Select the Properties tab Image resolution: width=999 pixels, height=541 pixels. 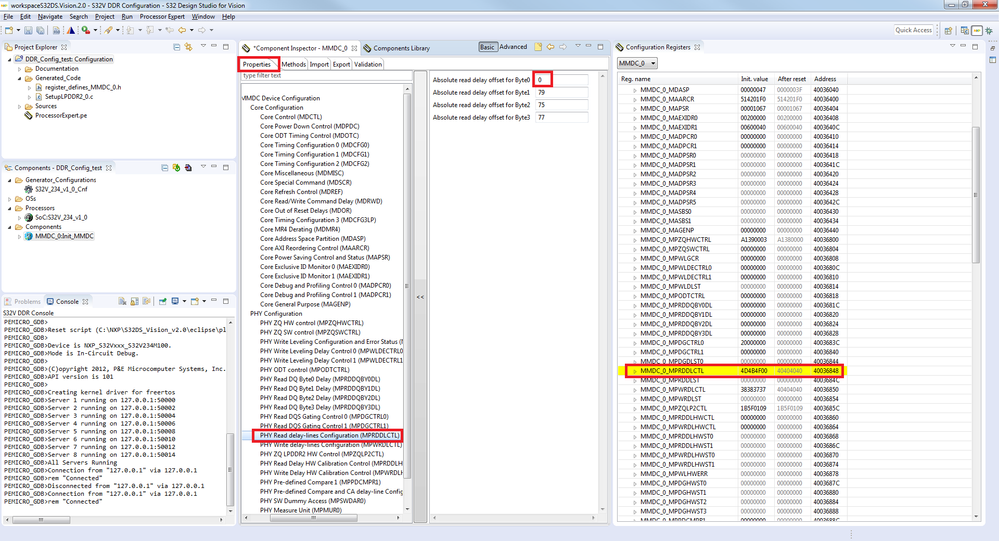click(x=257, y=64)
